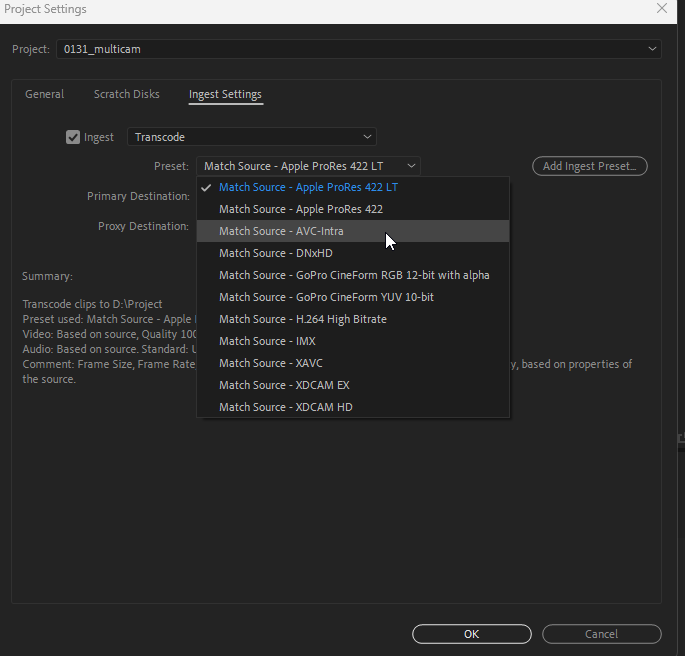The image size is (685, 656).
Task: Switch to the Scratch Disks tab
Action: 127,94
